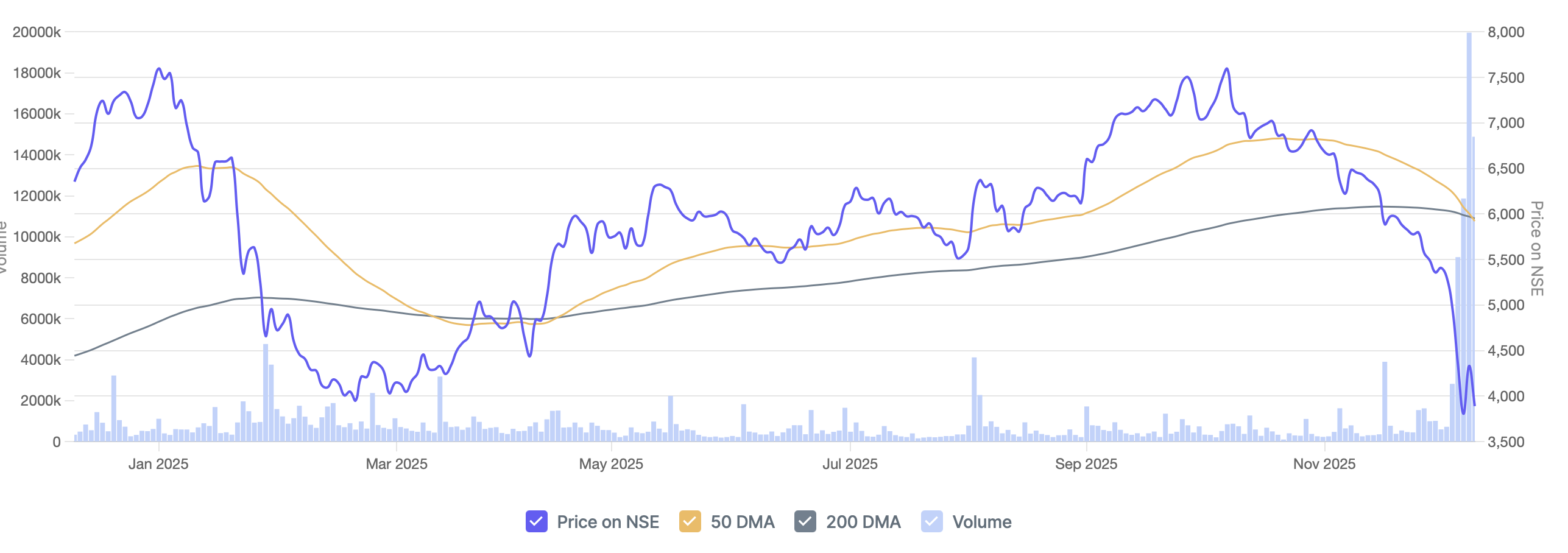The width and height of the screenshot is (1568, 553).
Task: Disable the 200 DMA checkbox
Action: pyautogui.click(x=805, y=521)
